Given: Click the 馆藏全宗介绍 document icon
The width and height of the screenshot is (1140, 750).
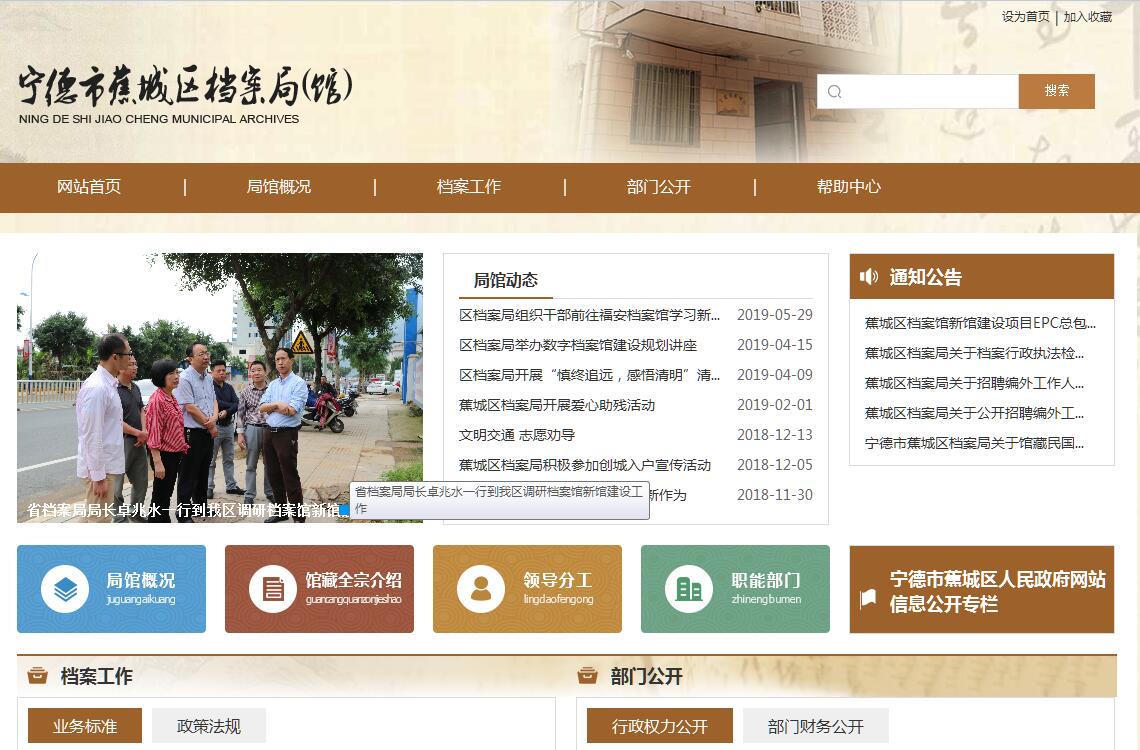Looking at the screenshot, I should [273, 589].
